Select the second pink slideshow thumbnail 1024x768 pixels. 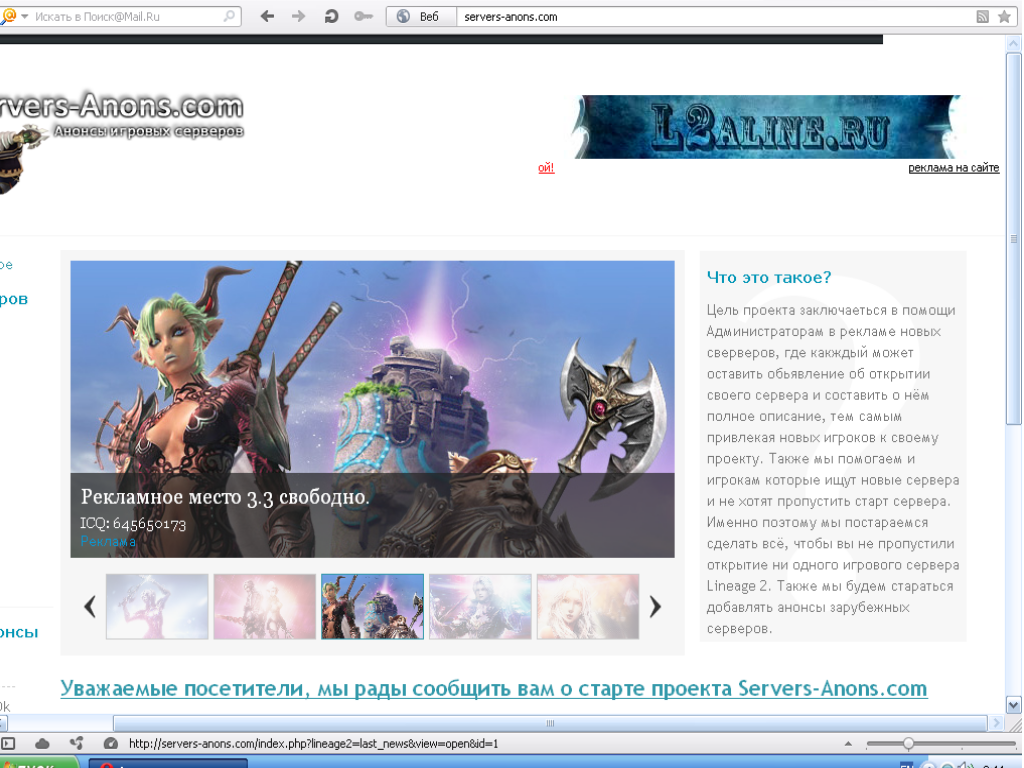click(264, 607)
